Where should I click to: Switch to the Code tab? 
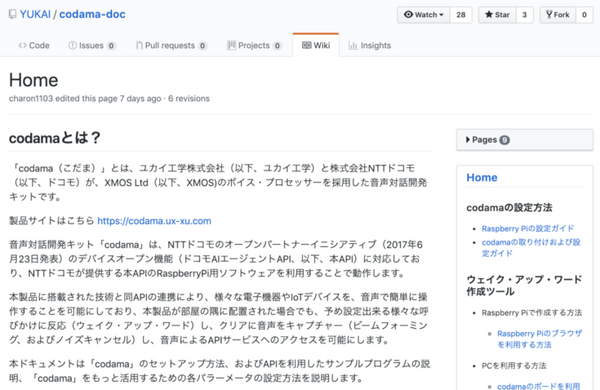tap(34, 45)
